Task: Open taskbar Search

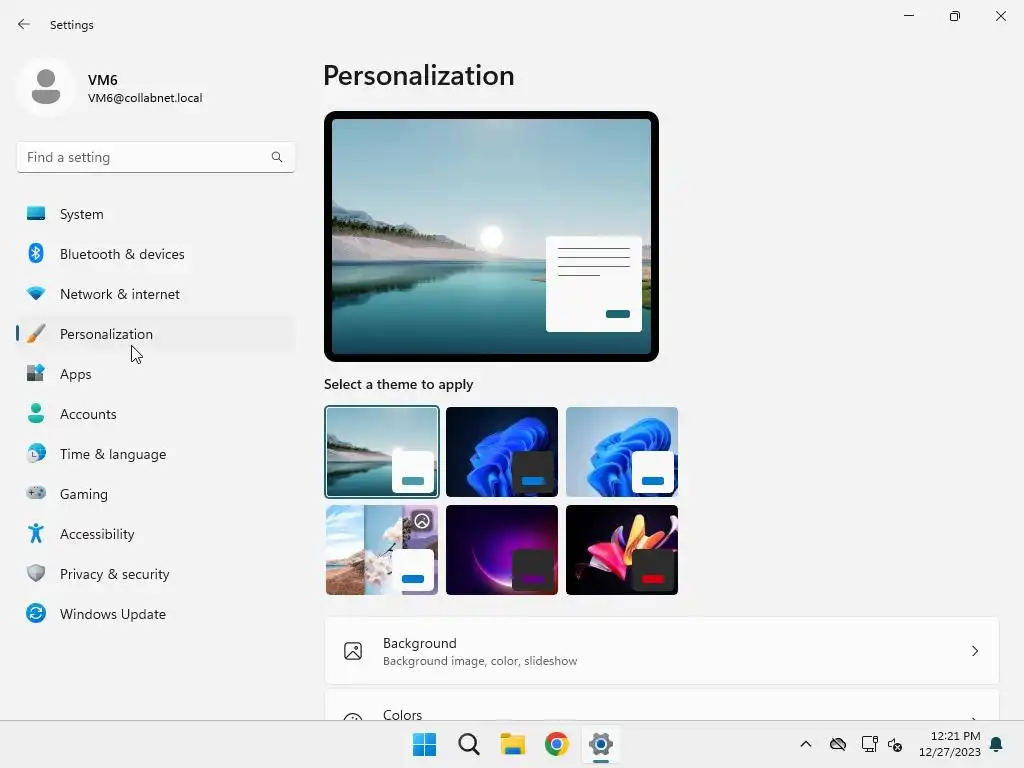Action: 469,744
